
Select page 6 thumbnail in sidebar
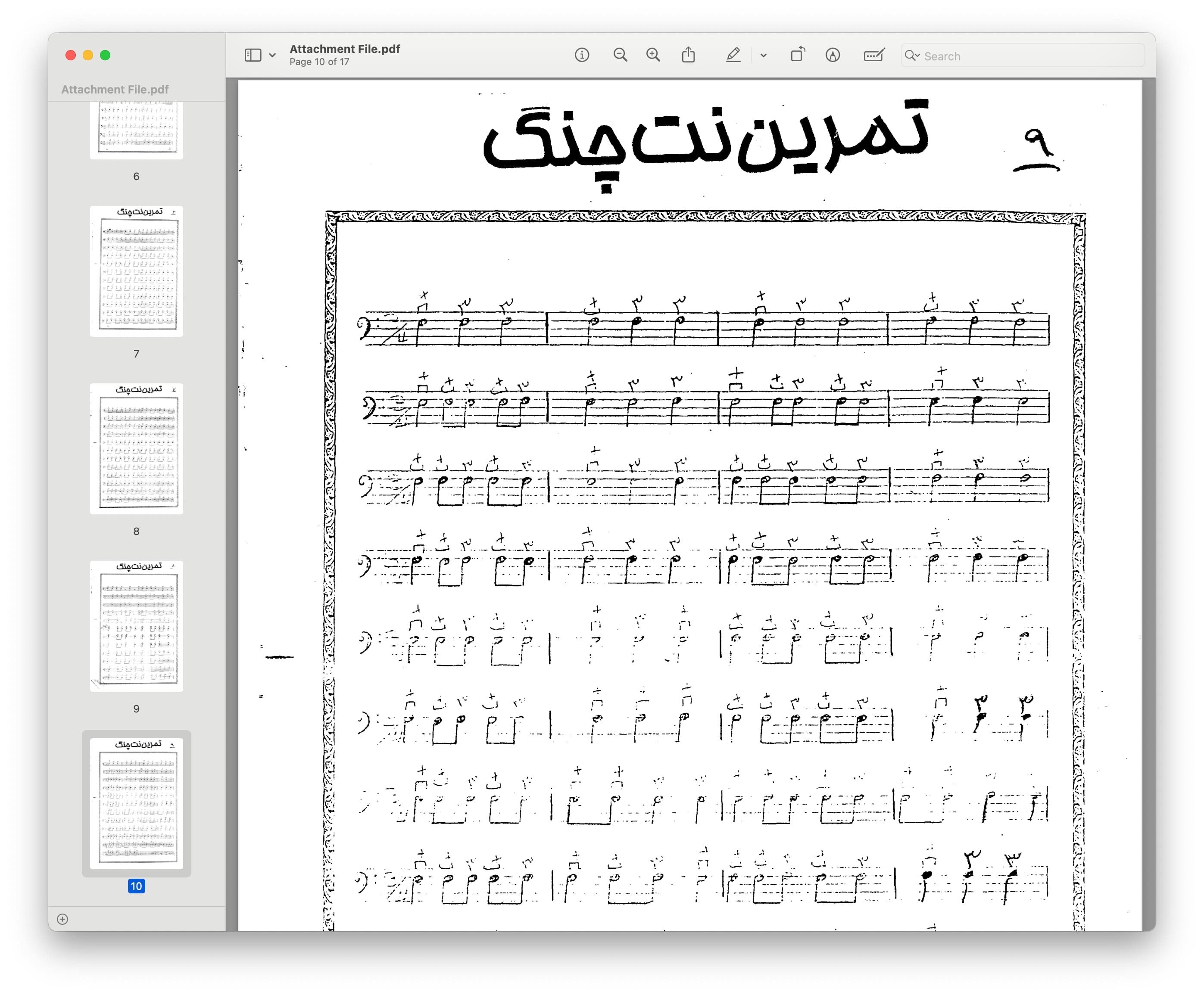coord(137,130)
